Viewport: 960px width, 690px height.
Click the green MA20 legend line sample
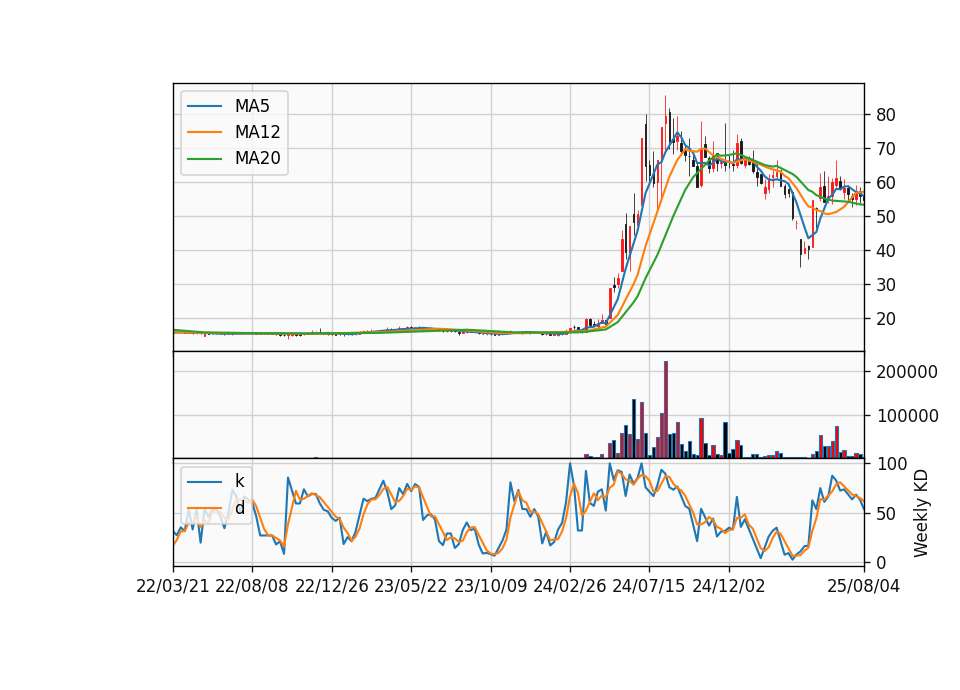tap(204, 159)
